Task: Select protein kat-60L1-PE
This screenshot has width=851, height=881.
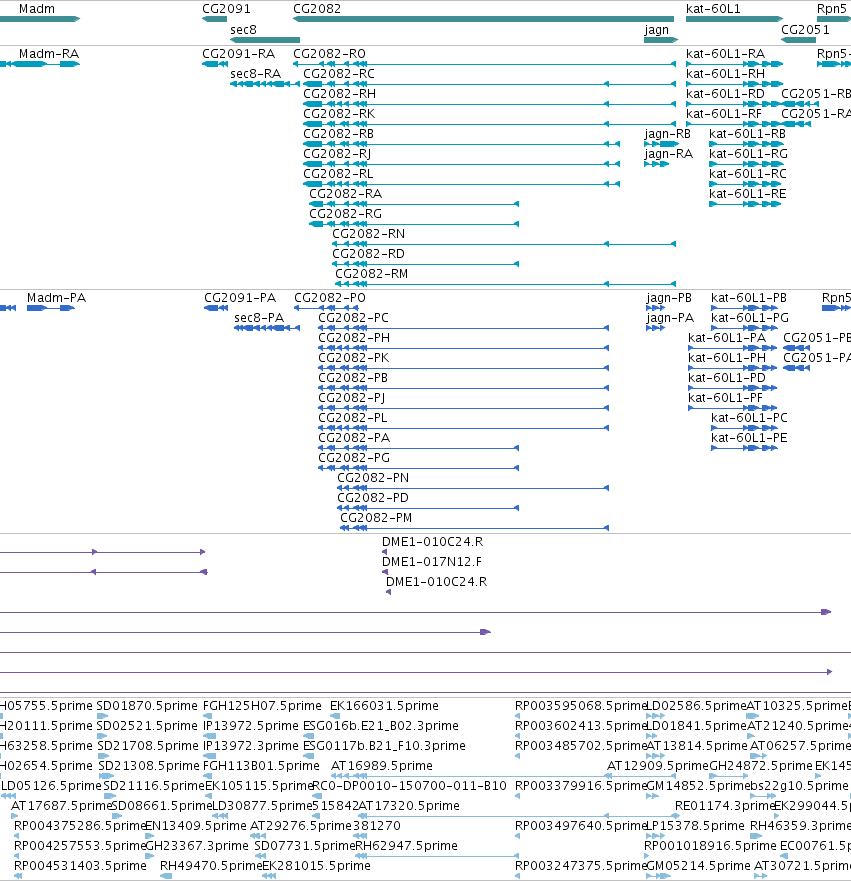Action: point(749,438)
